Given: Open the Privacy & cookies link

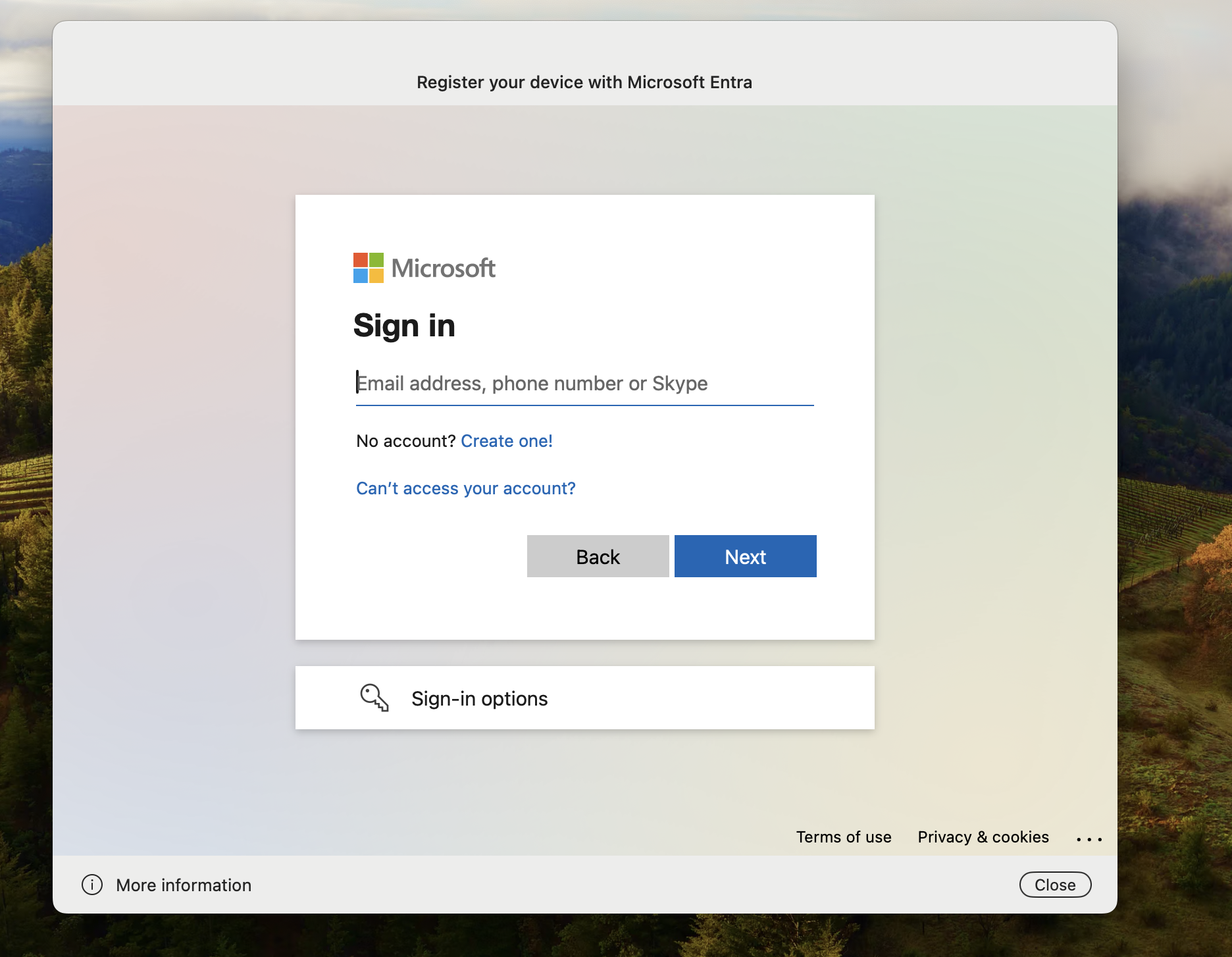Looking at the screenshot, I should pyautogui.click(x=983, y=837).
